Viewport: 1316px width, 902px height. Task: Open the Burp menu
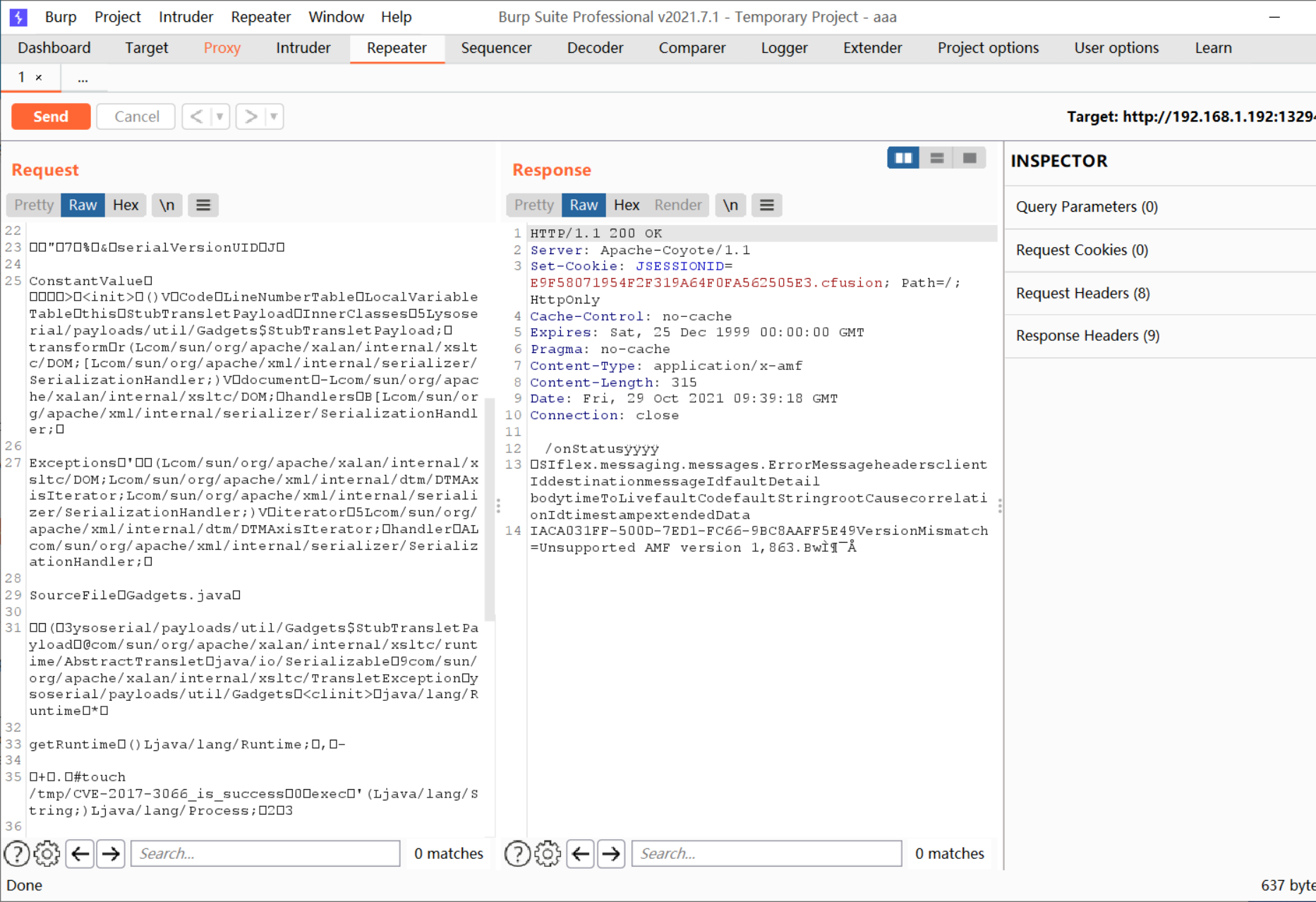point(61,17)
